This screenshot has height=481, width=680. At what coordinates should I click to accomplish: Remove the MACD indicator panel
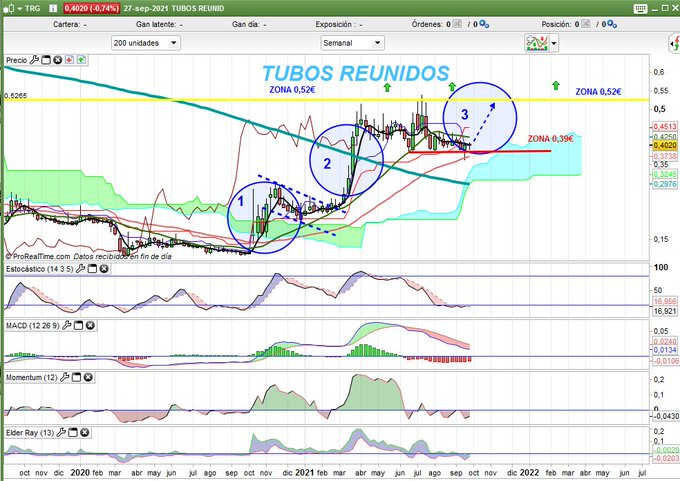(x=90, y=325)
